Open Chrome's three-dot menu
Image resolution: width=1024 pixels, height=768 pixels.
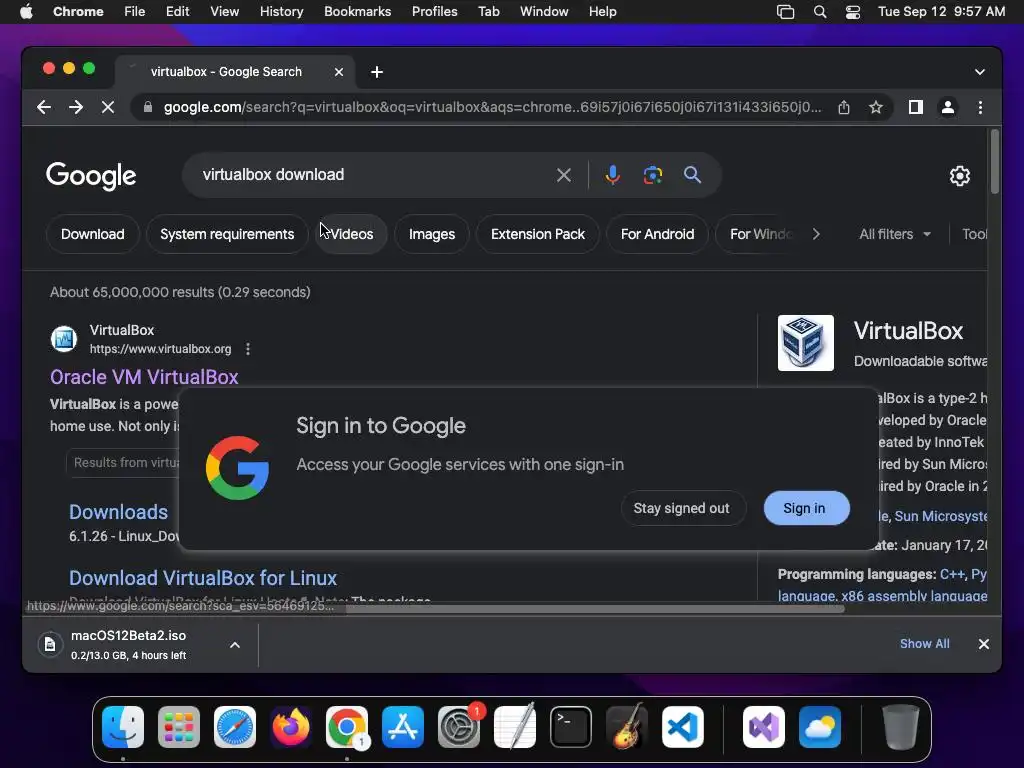pyautogui.click(x=980, y=107)
